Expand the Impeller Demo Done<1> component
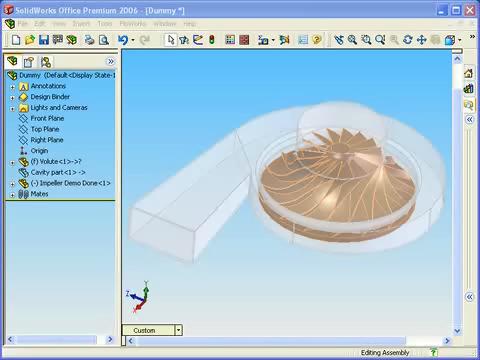480x360 pixels. [x=13, y=184]
